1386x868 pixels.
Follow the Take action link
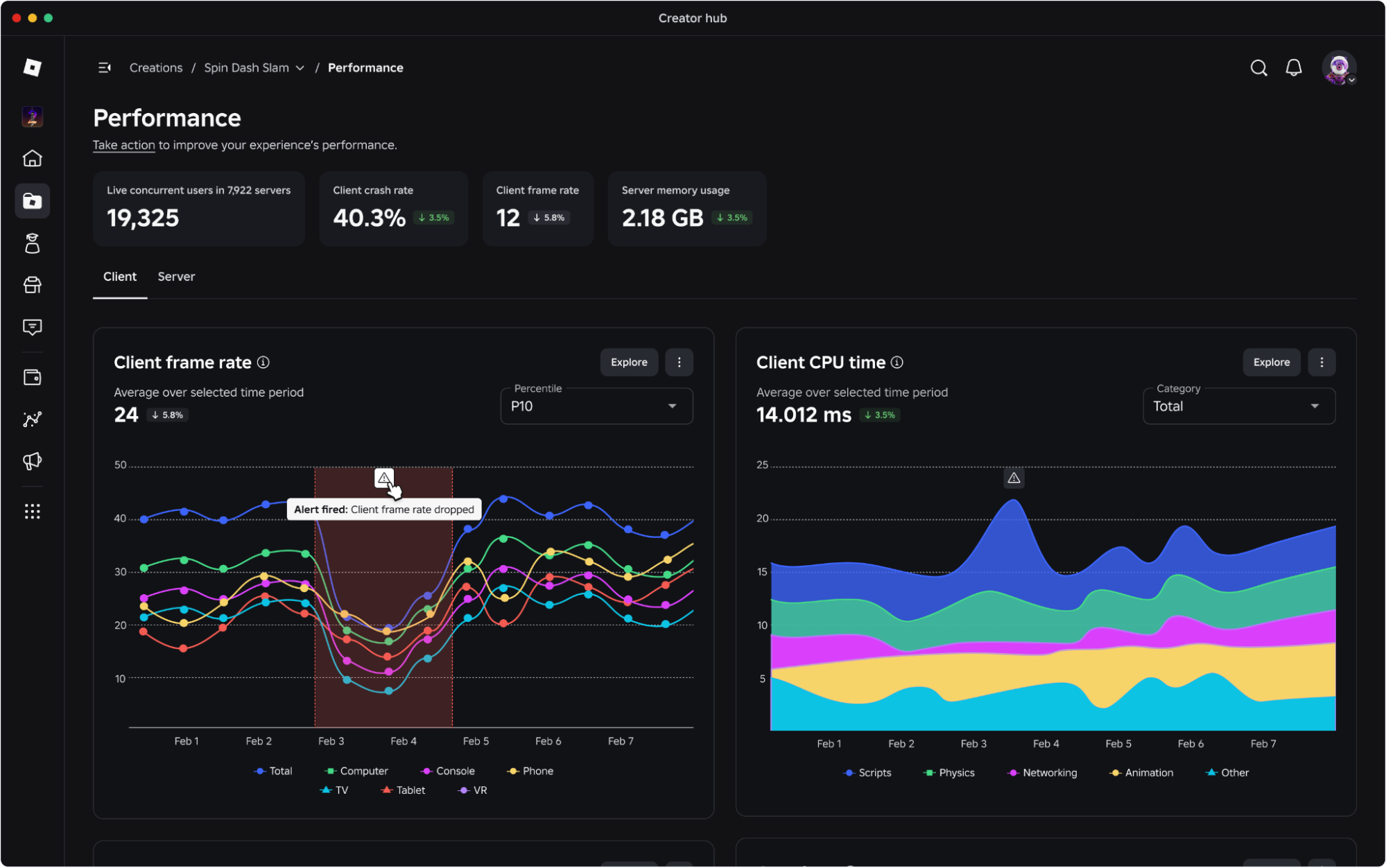(124, 145)
